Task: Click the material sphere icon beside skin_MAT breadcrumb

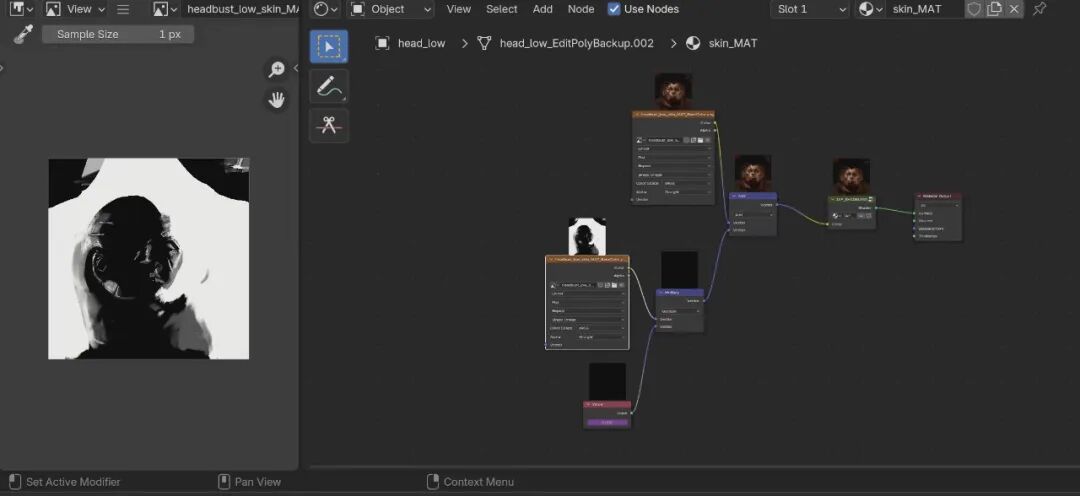Action: 694,43
